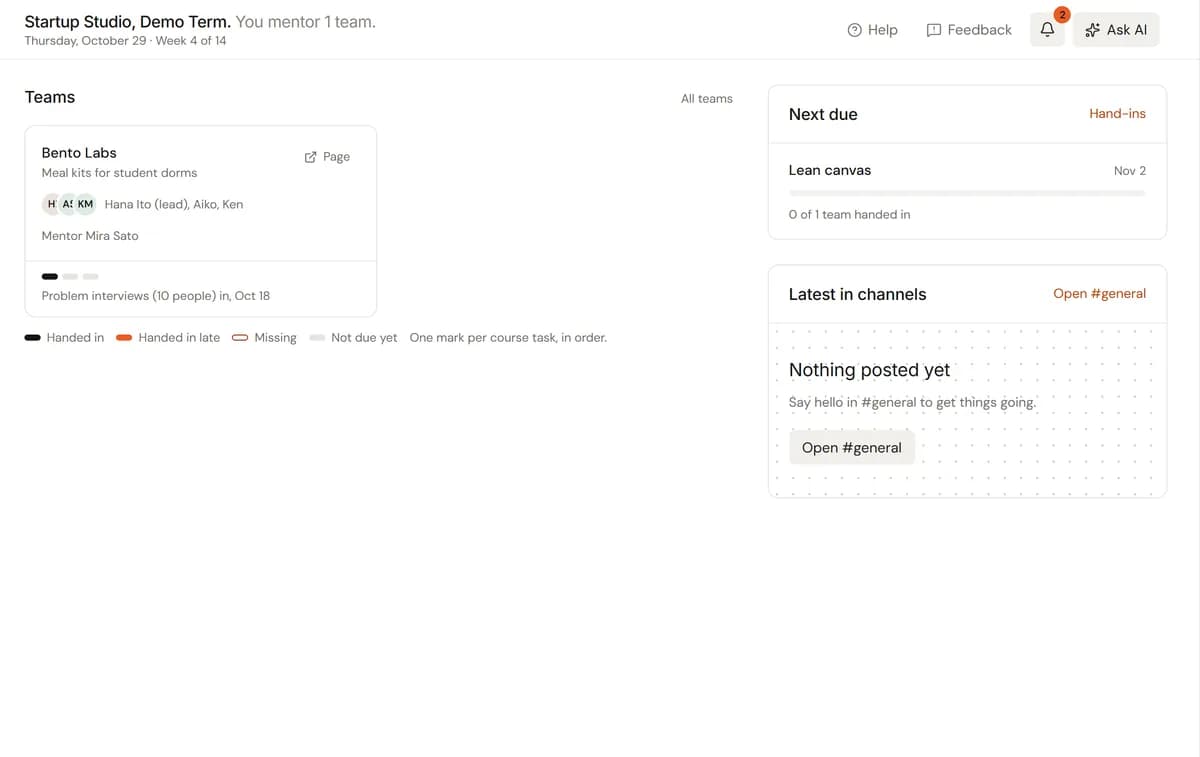
Task: Open the notifications bell
Action: pos(1047,30)
